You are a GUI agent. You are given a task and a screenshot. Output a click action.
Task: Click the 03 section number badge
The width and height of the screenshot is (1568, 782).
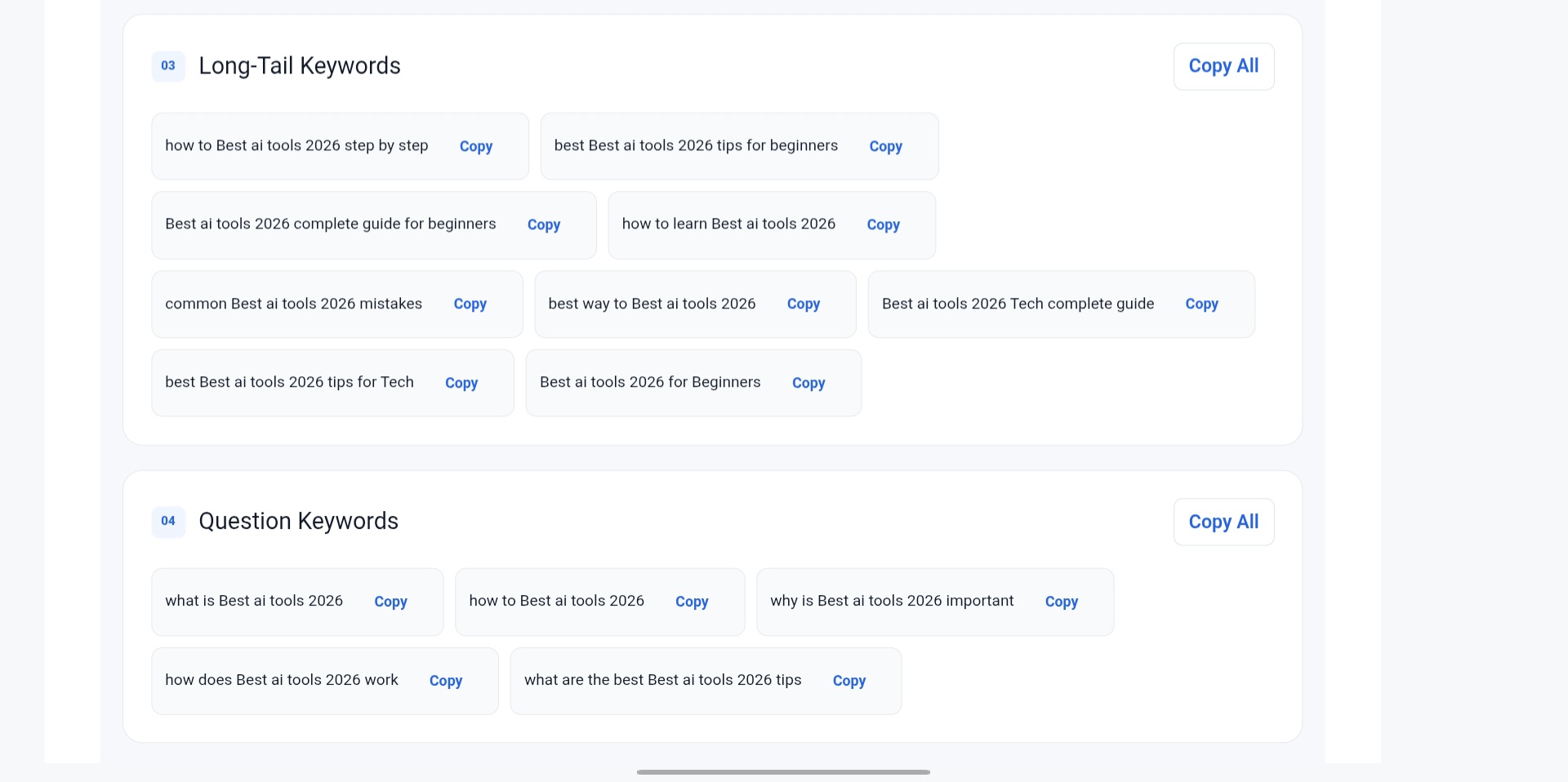coord(168,66)
